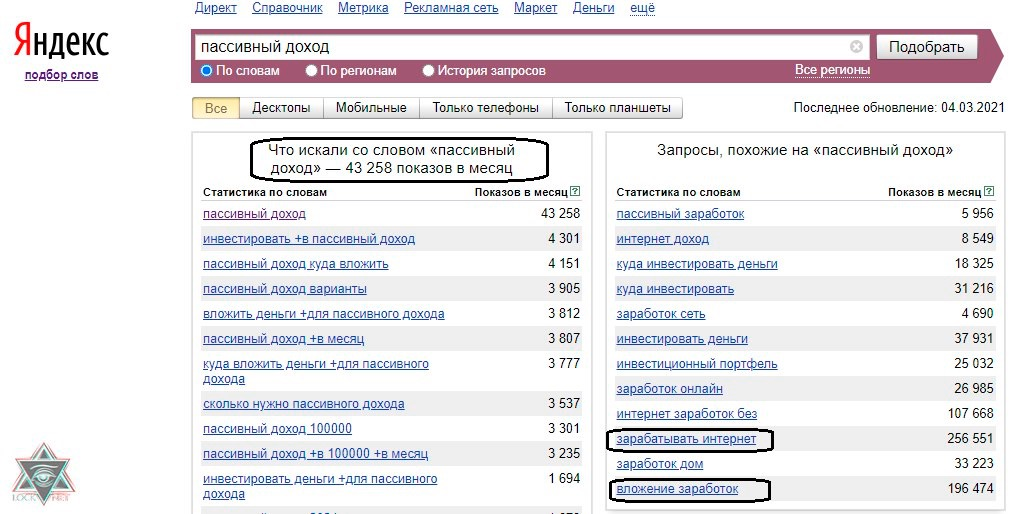Image resolution: width=1023 pixels, height=514 pixels.
Task: Select the 'По регионам' radio option
Action: pyautogui.click(x=312, y=71)
